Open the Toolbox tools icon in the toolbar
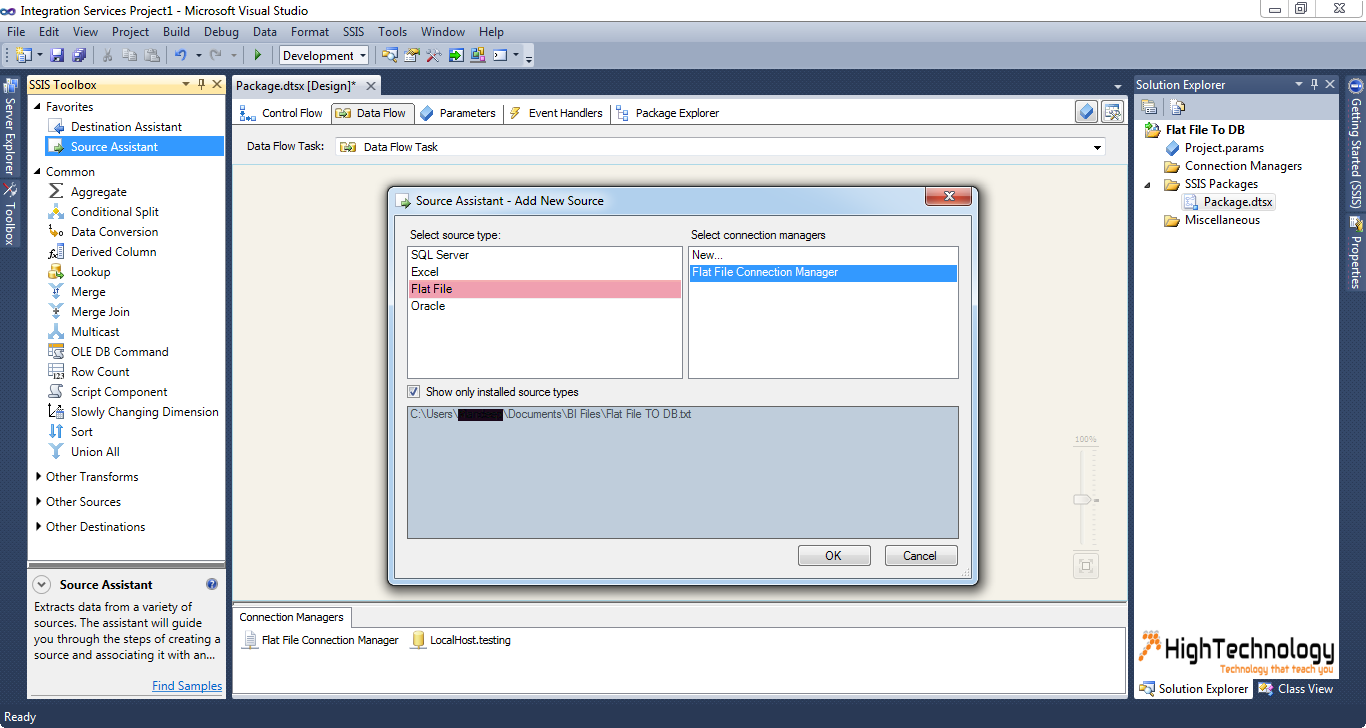 pos(434,55)
